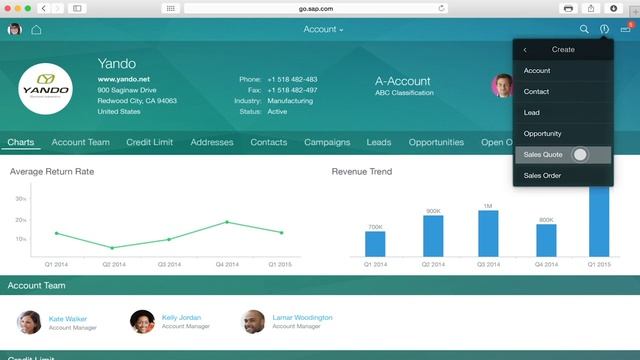Click the Q4 2014 return rate point
The image size is (640, 360).
pos(227,222)
